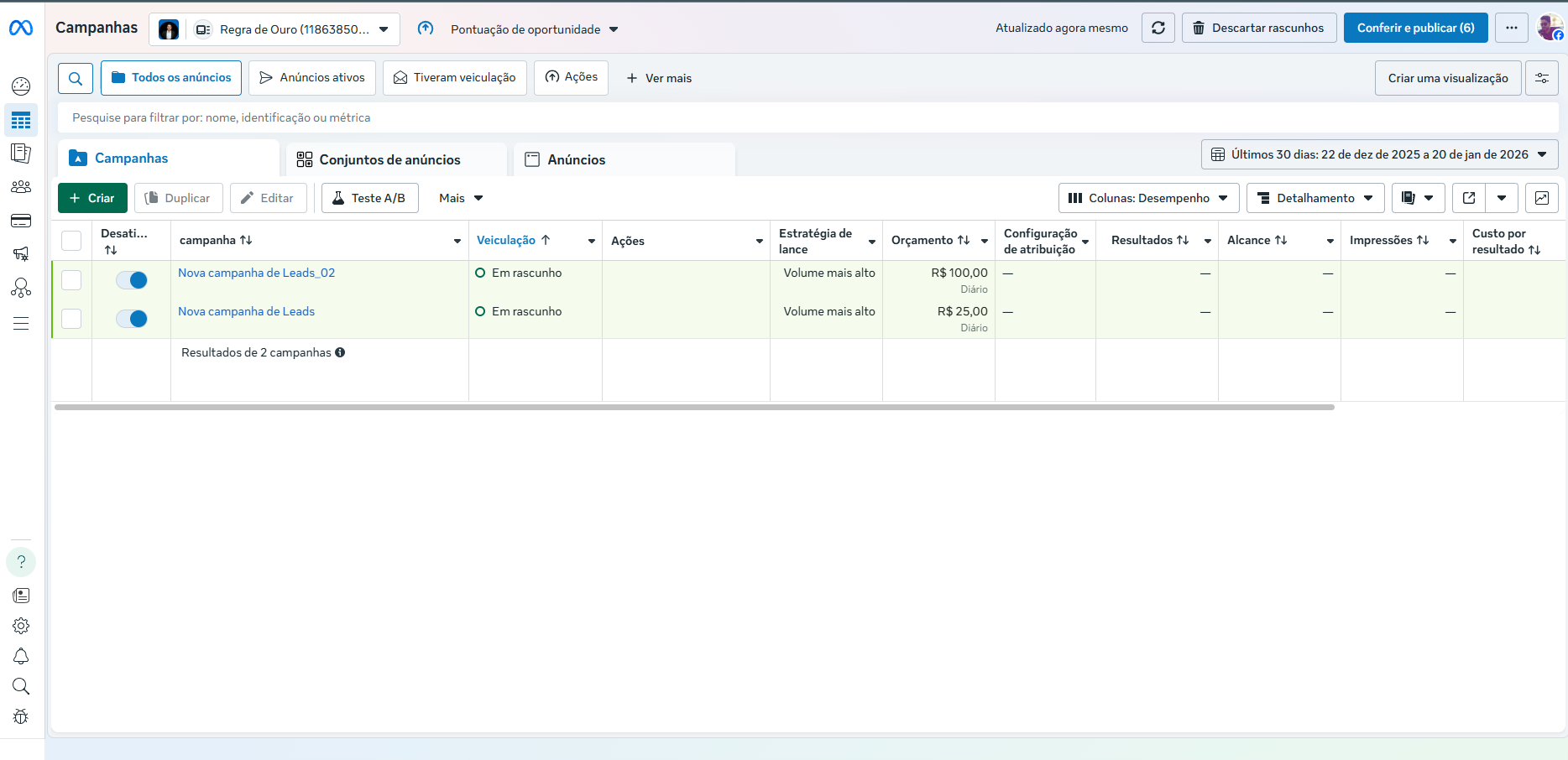Expand the Colunas: Desempenho dropdown
This screenshot has width=1568, height=760.
tap(1148, 198)
